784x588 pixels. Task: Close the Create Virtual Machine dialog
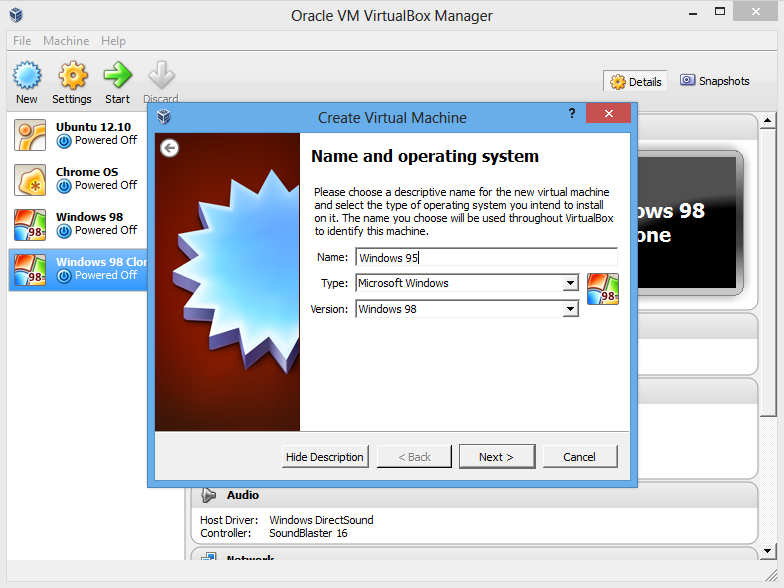(x=608, y=113)
